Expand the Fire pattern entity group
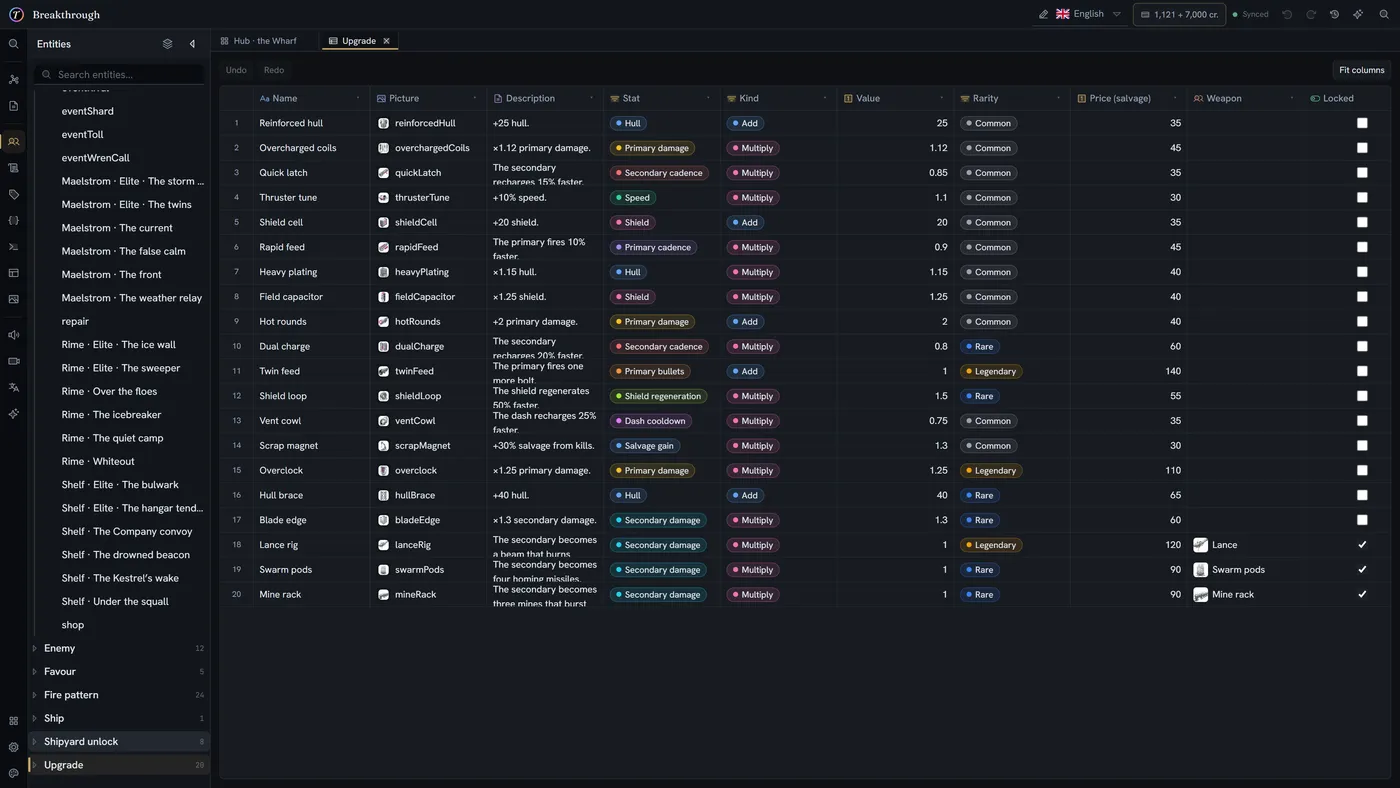Image resolution: width=1400 pixels, height=788 pixels. tap(34, 695)
